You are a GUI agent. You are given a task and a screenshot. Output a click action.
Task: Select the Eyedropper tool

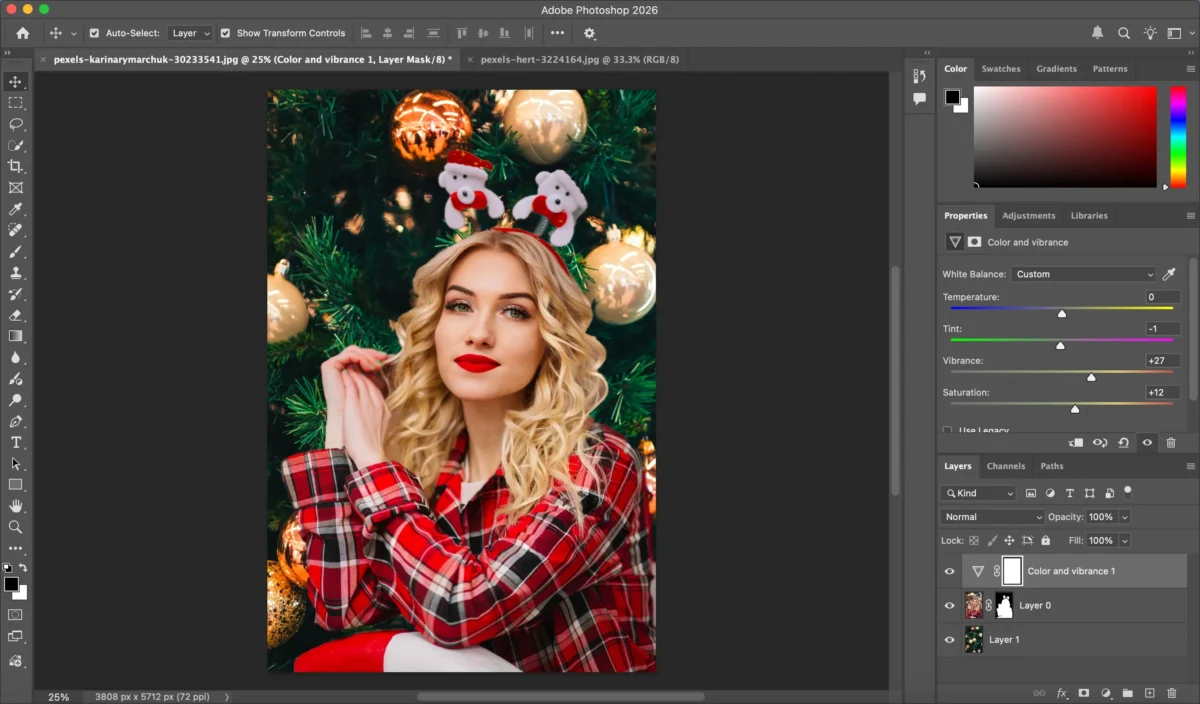click(15, 209)
